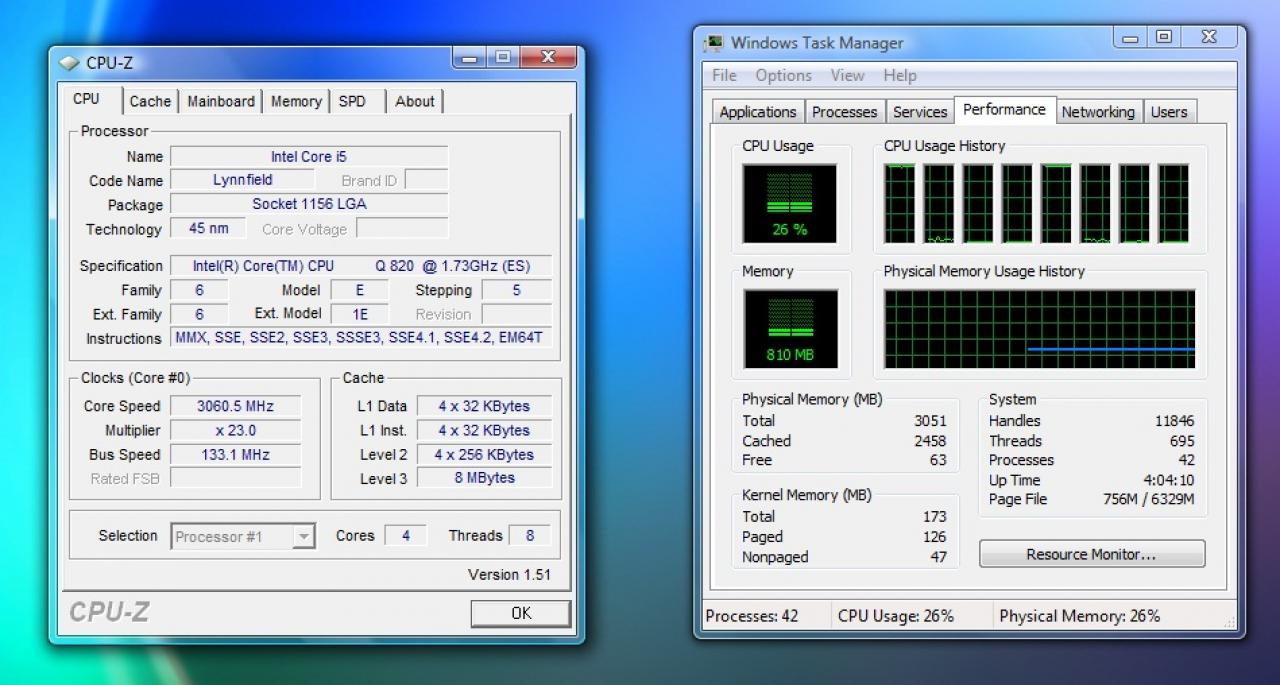Click the Threads value '695' in System

pos(1182,441)
